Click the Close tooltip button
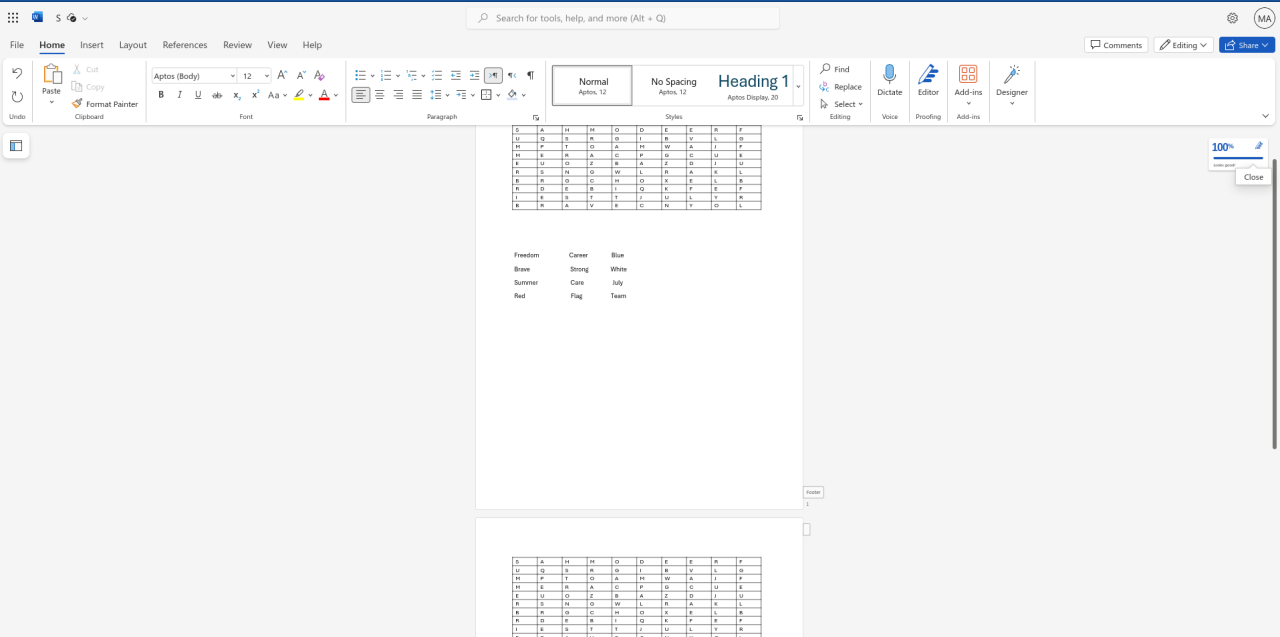The image size is (1280, 637). coord(1253,177)
